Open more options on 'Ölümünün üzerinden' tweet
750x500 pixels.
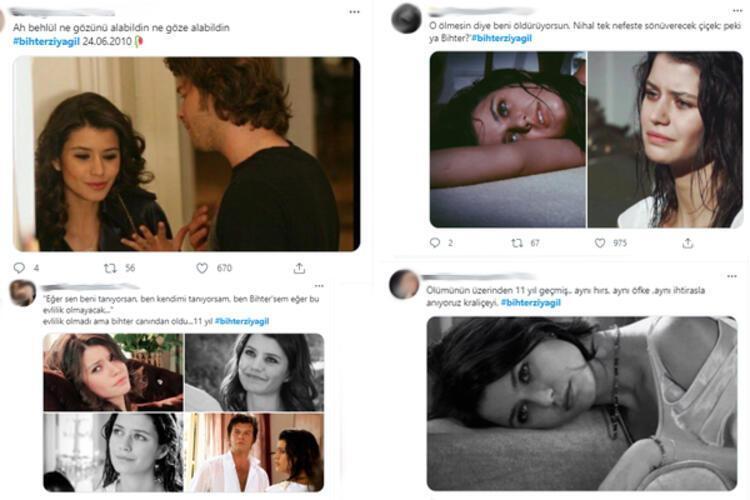[x=728, y=275]
